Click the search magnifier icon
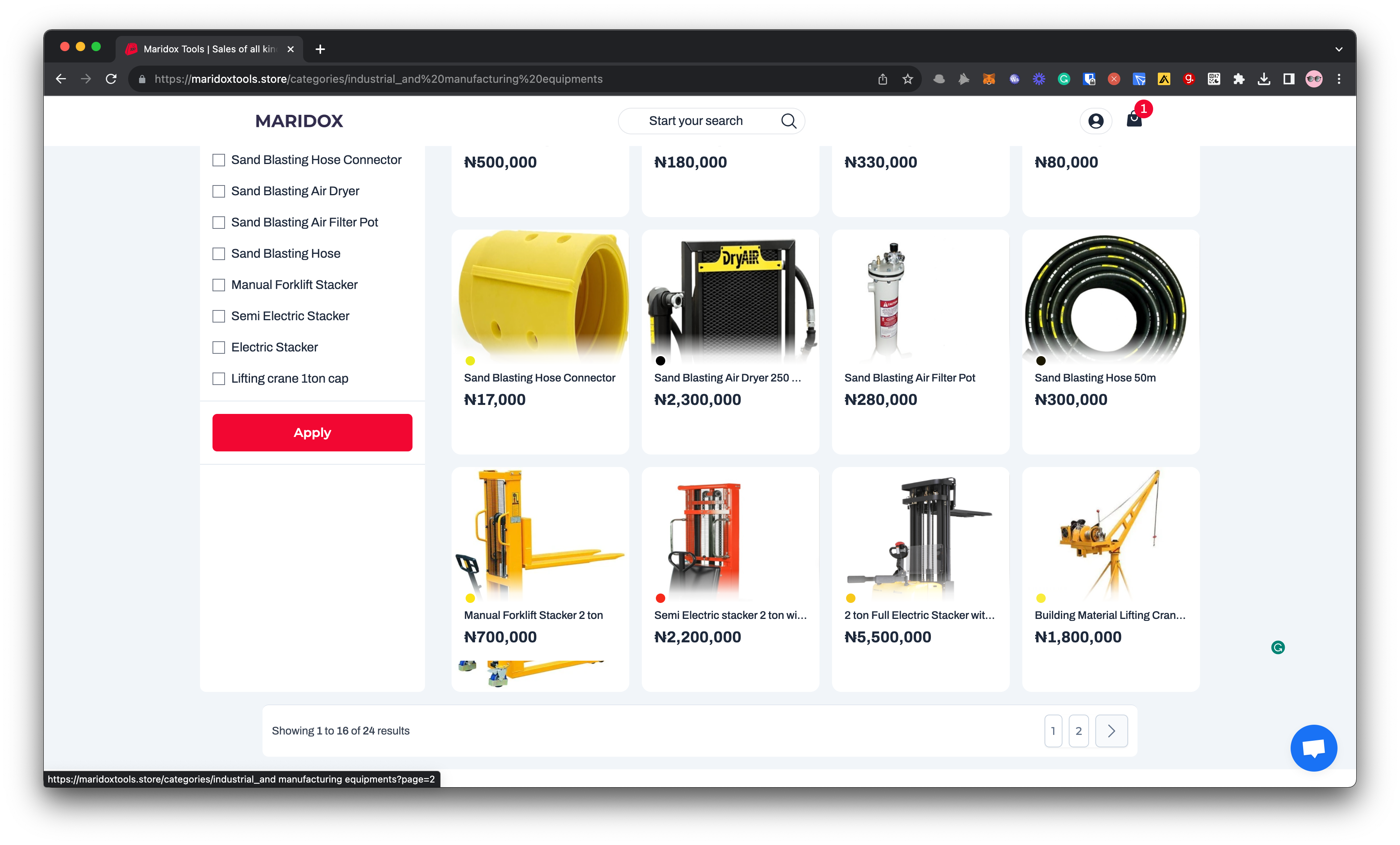 click(789, 121)
